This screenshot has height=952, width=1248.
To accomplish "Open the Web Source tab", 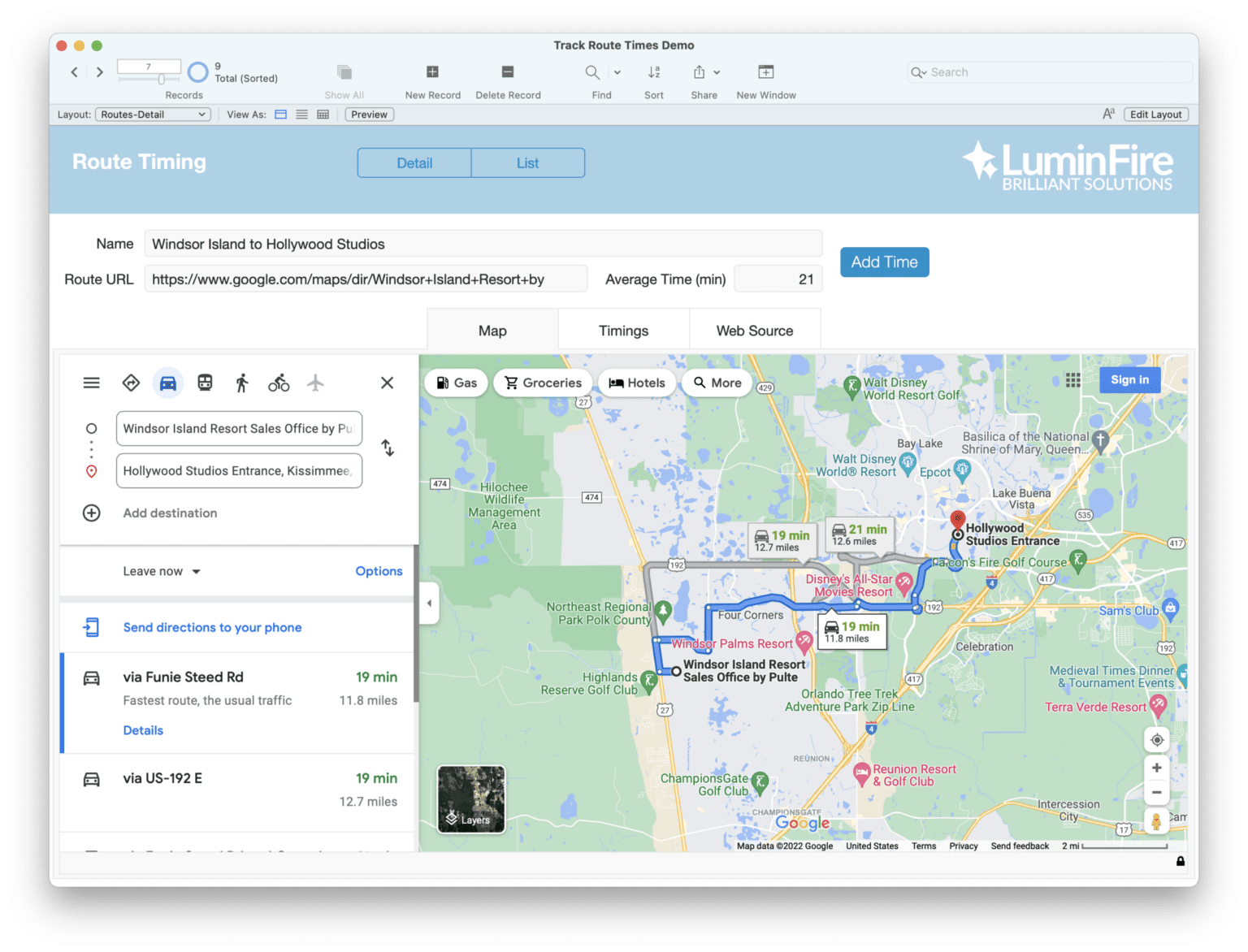I will [x=755, y=330].
